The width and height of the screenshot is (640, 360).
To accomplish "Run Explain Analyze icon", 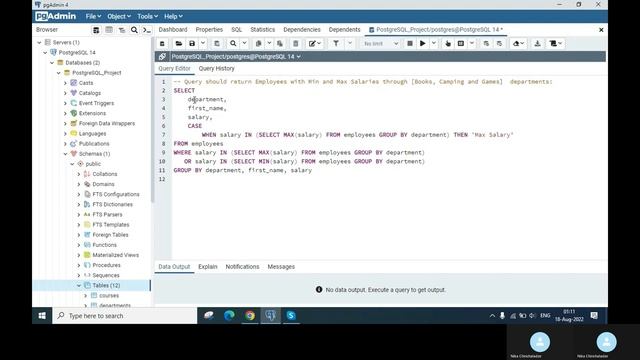I will click(x=461, y=43).
